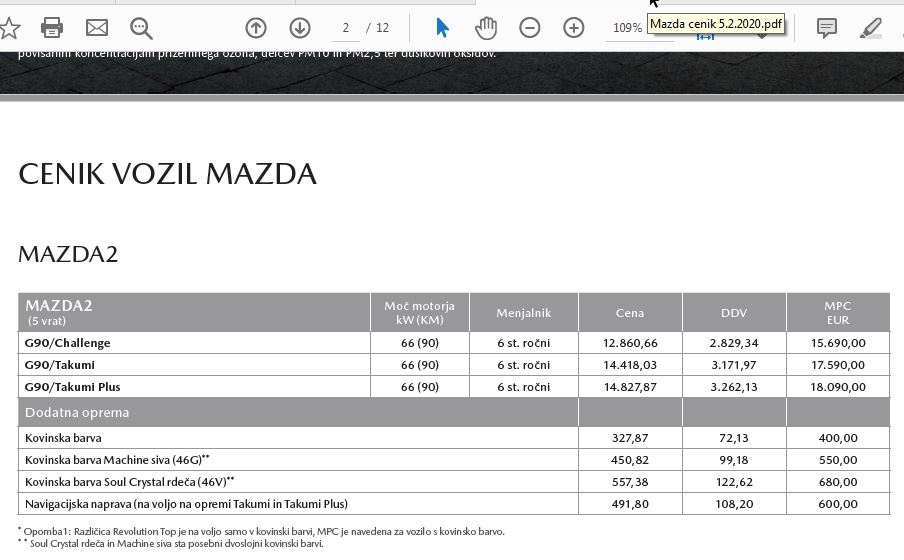Click the 6 st. ročni cell for G90/Takumi
Screen dimensions: 904x560
pos(523,364)
